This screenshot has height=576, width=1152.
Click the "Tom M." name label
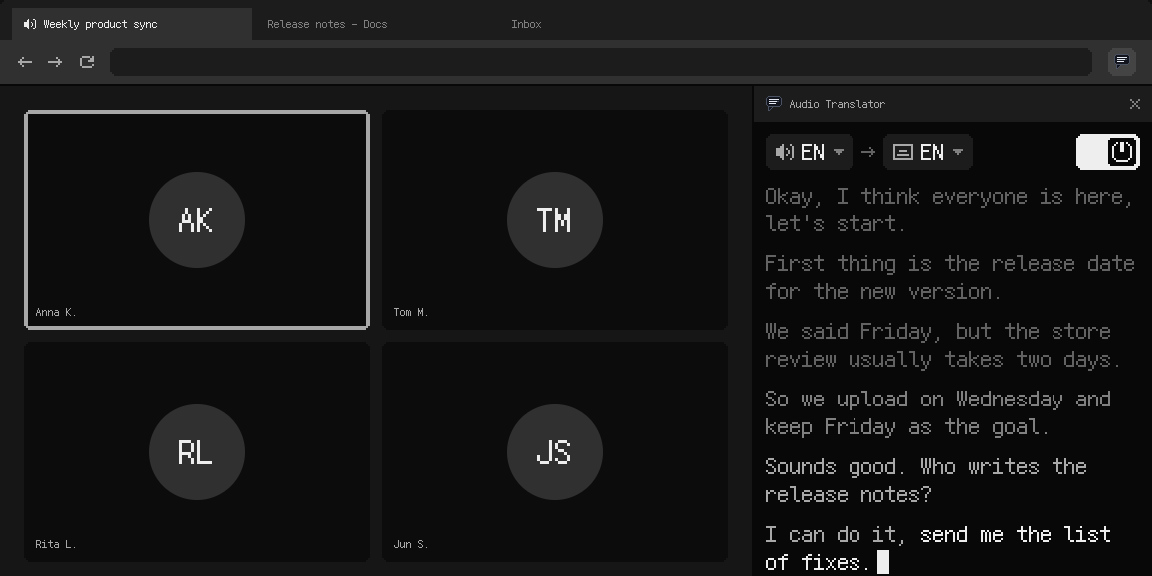(411, 312)
